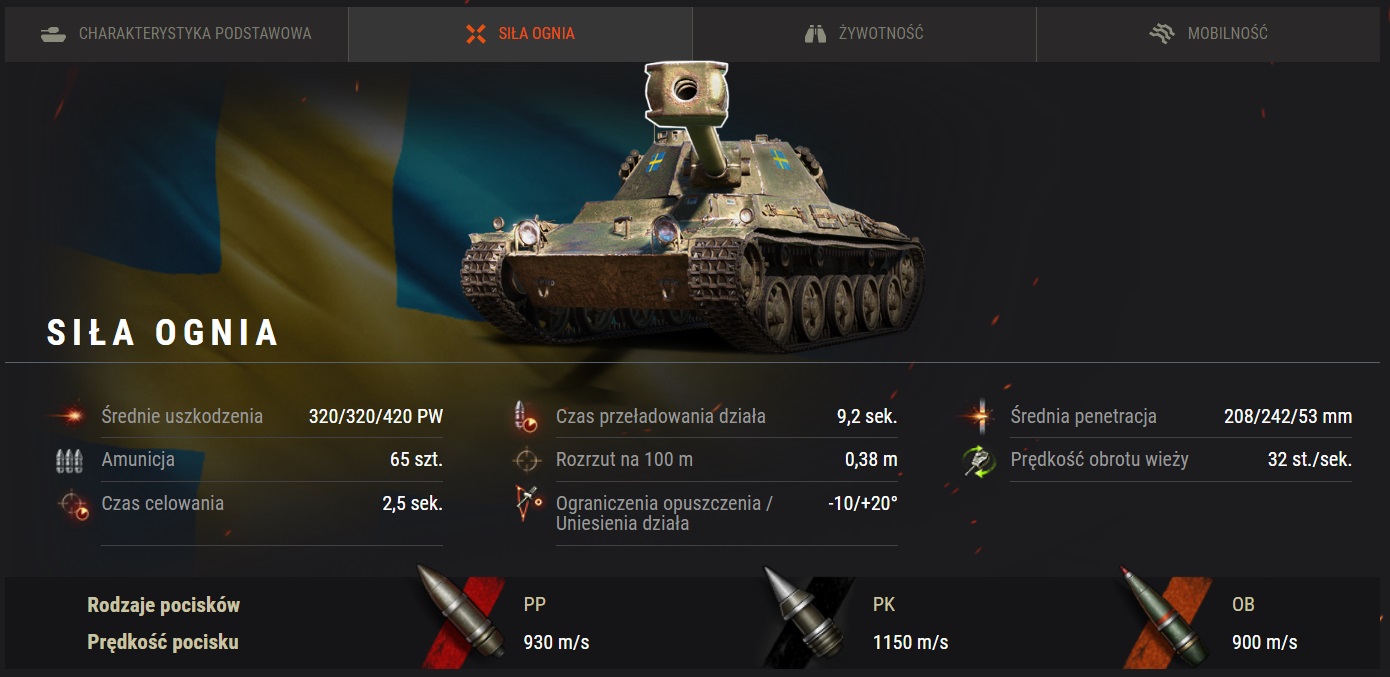Click the Rozrzut na 100 m icon
Screen dimensions: 1390x677
pyautogui.click(x=526, y=460)
